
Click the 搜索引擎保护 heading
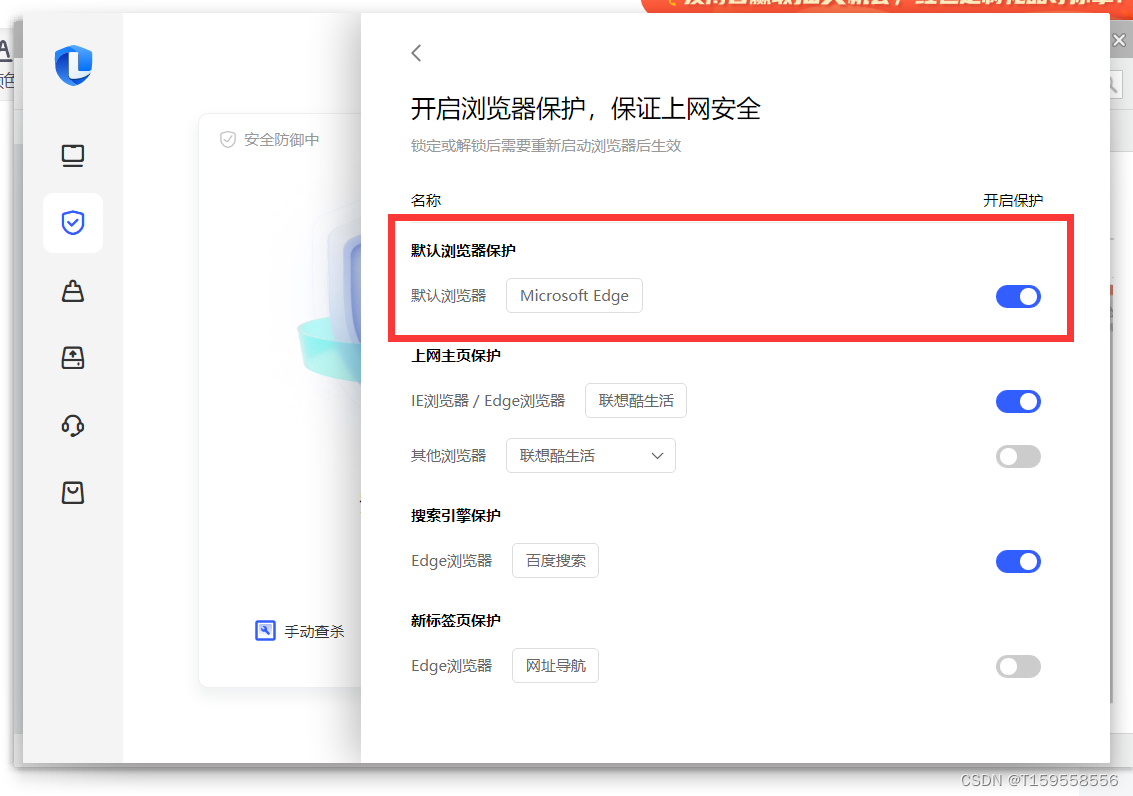(456, 516)
